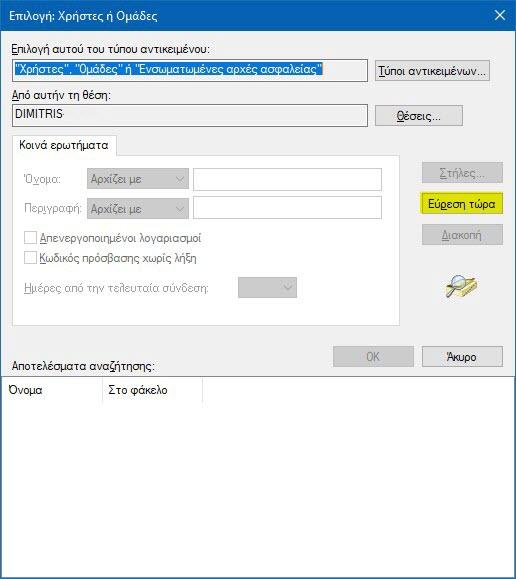Click the Θέσεις button
The image size is (516, 579).
pyautogui.click(x=419, y=116)
